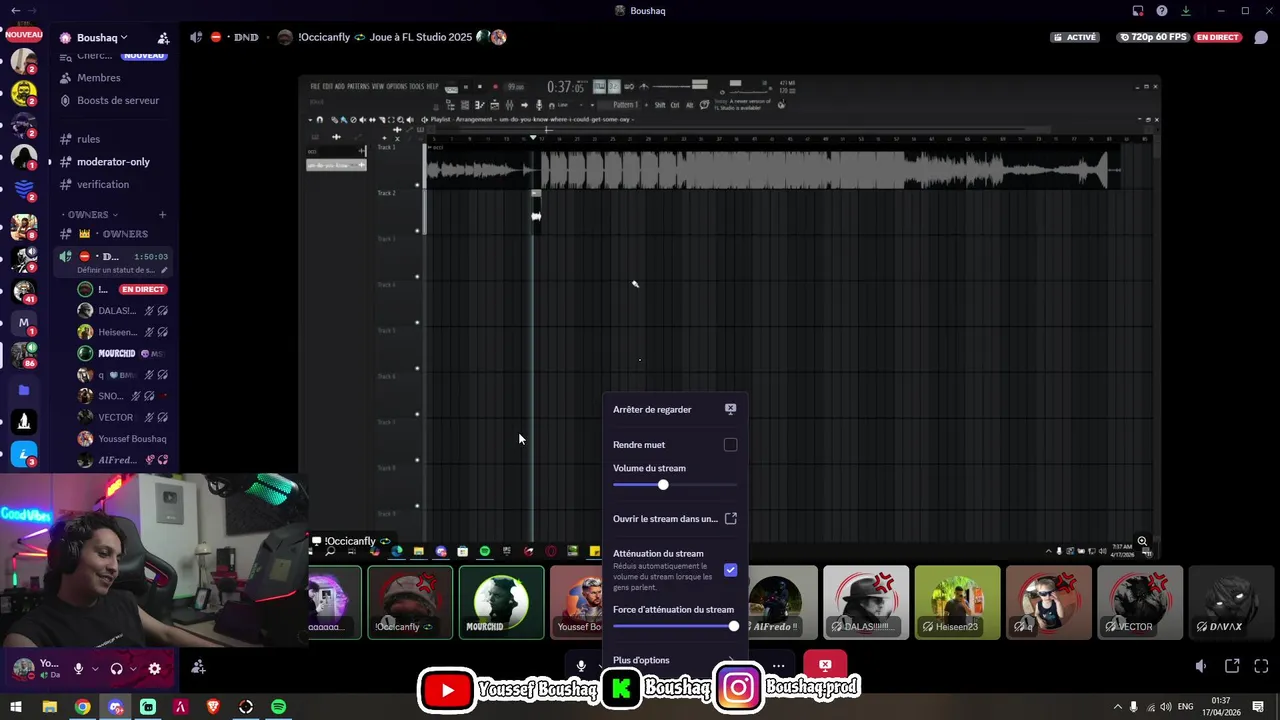Image resolution: width=1280 pixels, height=720 pixels.
Task: Click the 720p 60 FPS quality badge
Action: (x=1153, y=37)
